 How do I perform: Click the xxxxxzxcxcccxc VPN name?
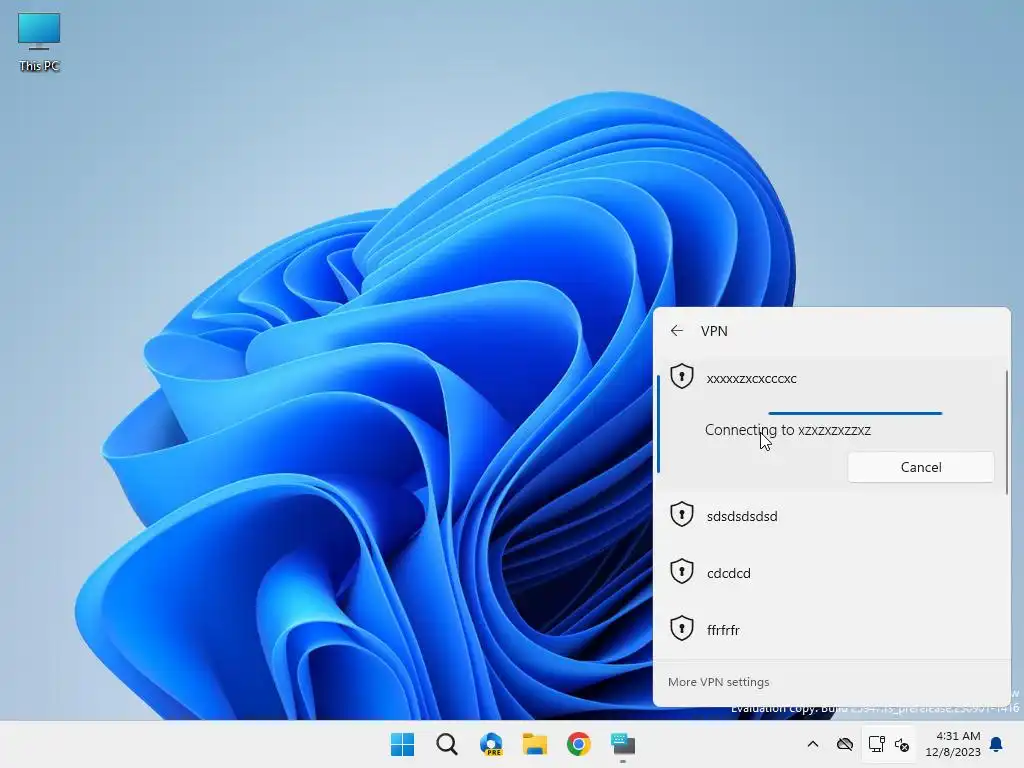click(x=752, y=379)
